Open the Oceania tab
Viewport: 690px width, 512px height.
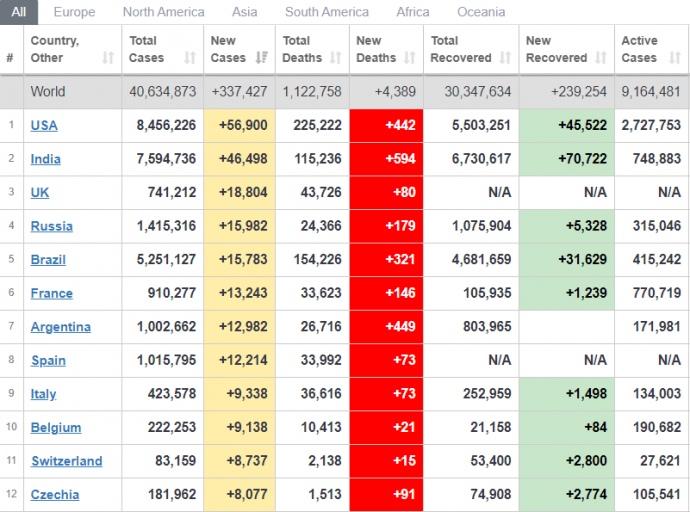click(x=481, y=12)
